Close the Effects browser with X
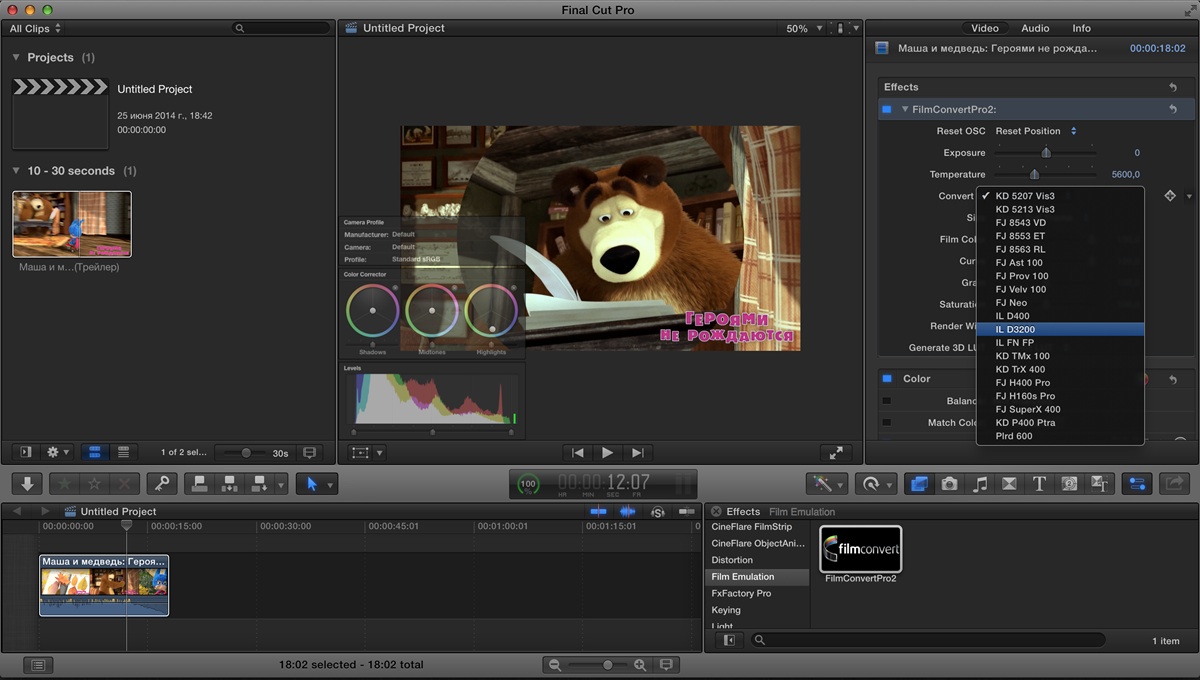This screenshot has width=1200, height=680. [x=716, y=512]
